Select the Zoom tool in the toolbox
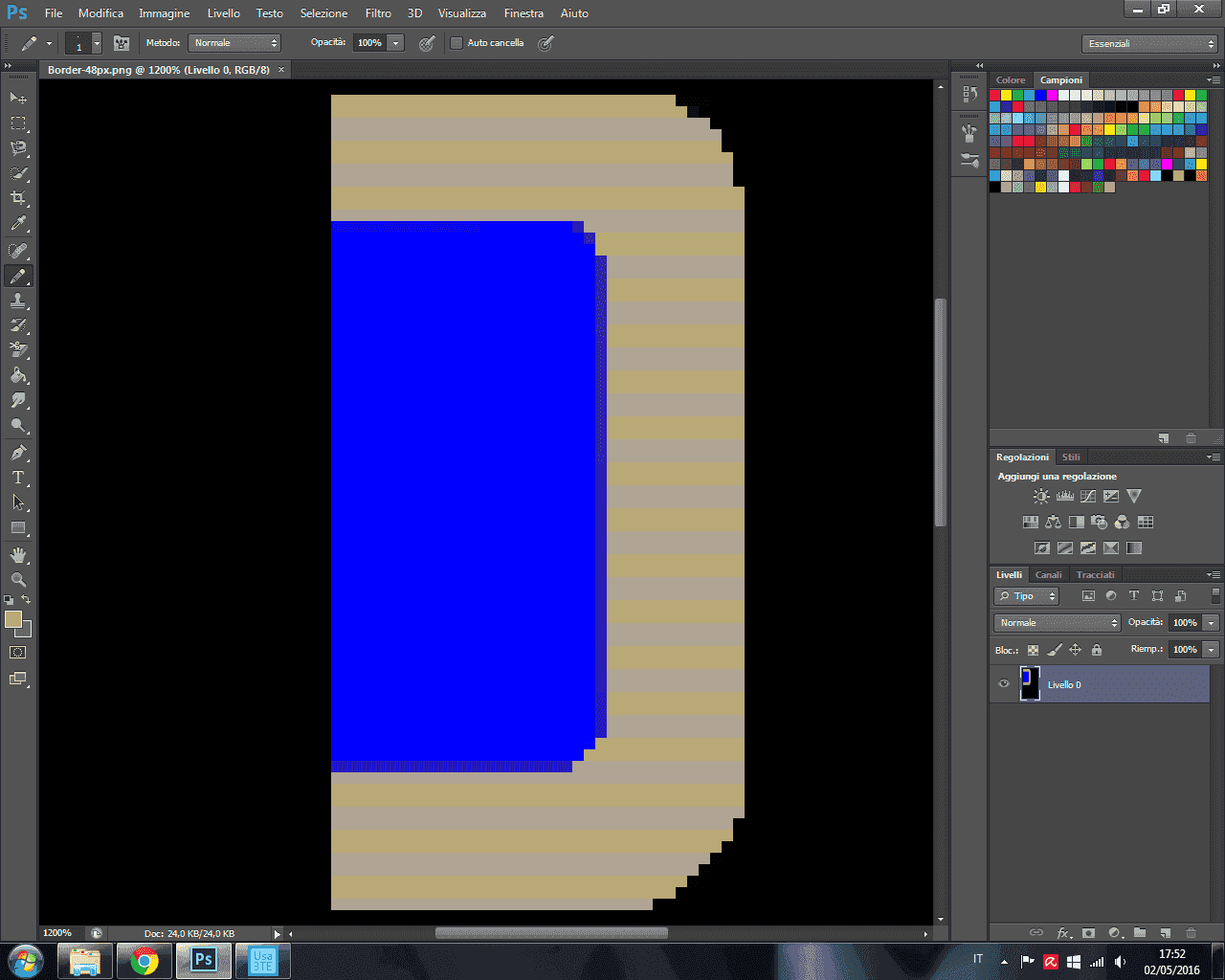The height and width of the screenshot is (980, 1225). point(18,580)
